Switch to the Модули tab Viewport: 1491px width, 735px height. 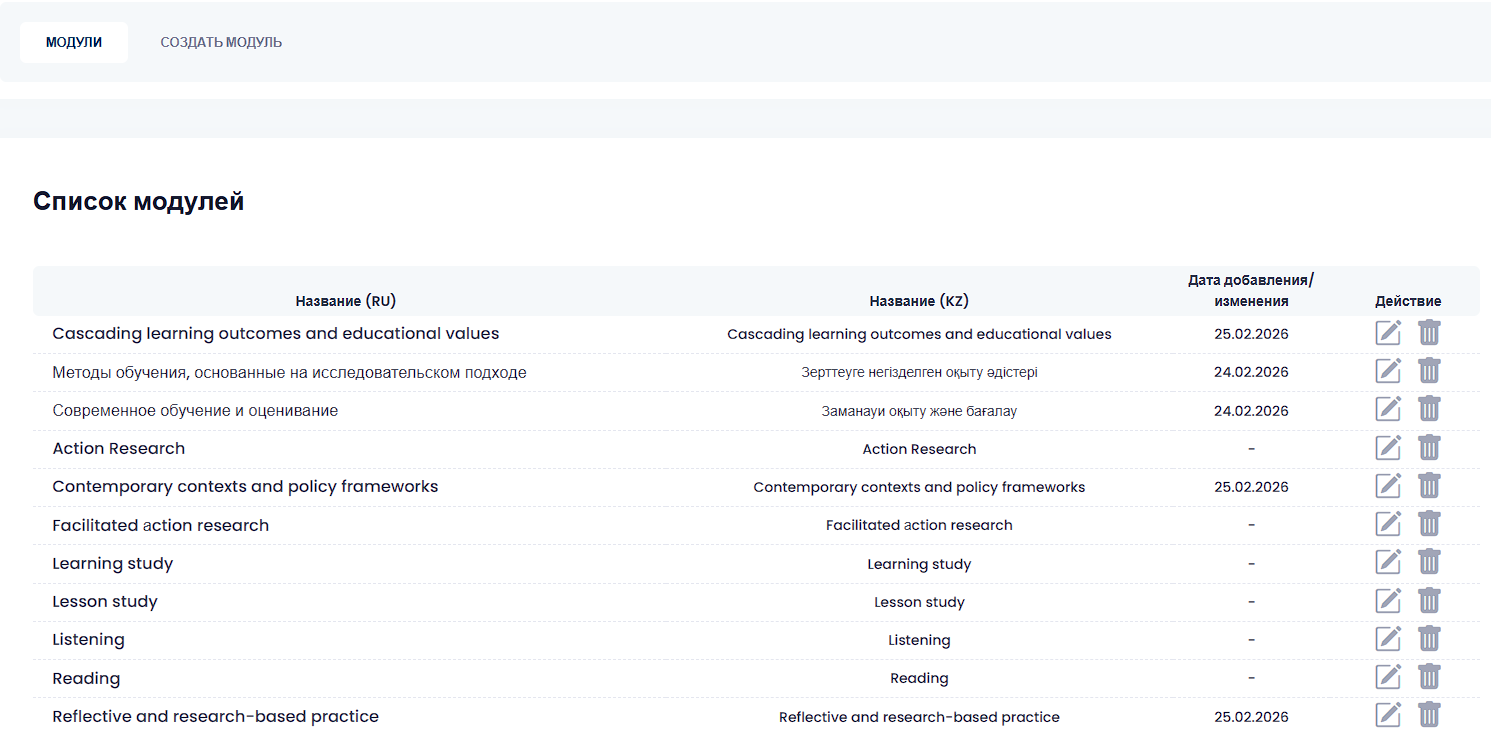pos(74,42)
